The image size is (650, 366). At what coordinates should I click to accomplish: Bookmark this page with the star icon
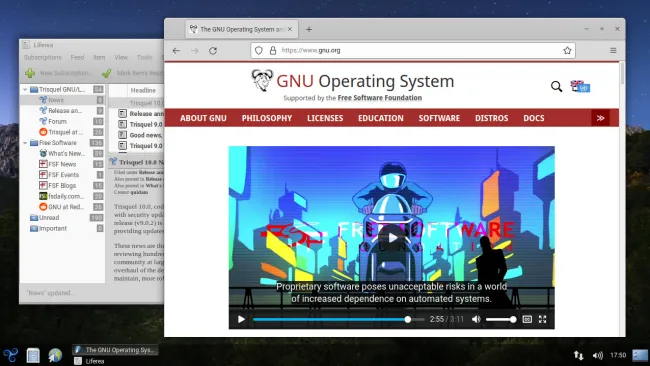point(567,51)
